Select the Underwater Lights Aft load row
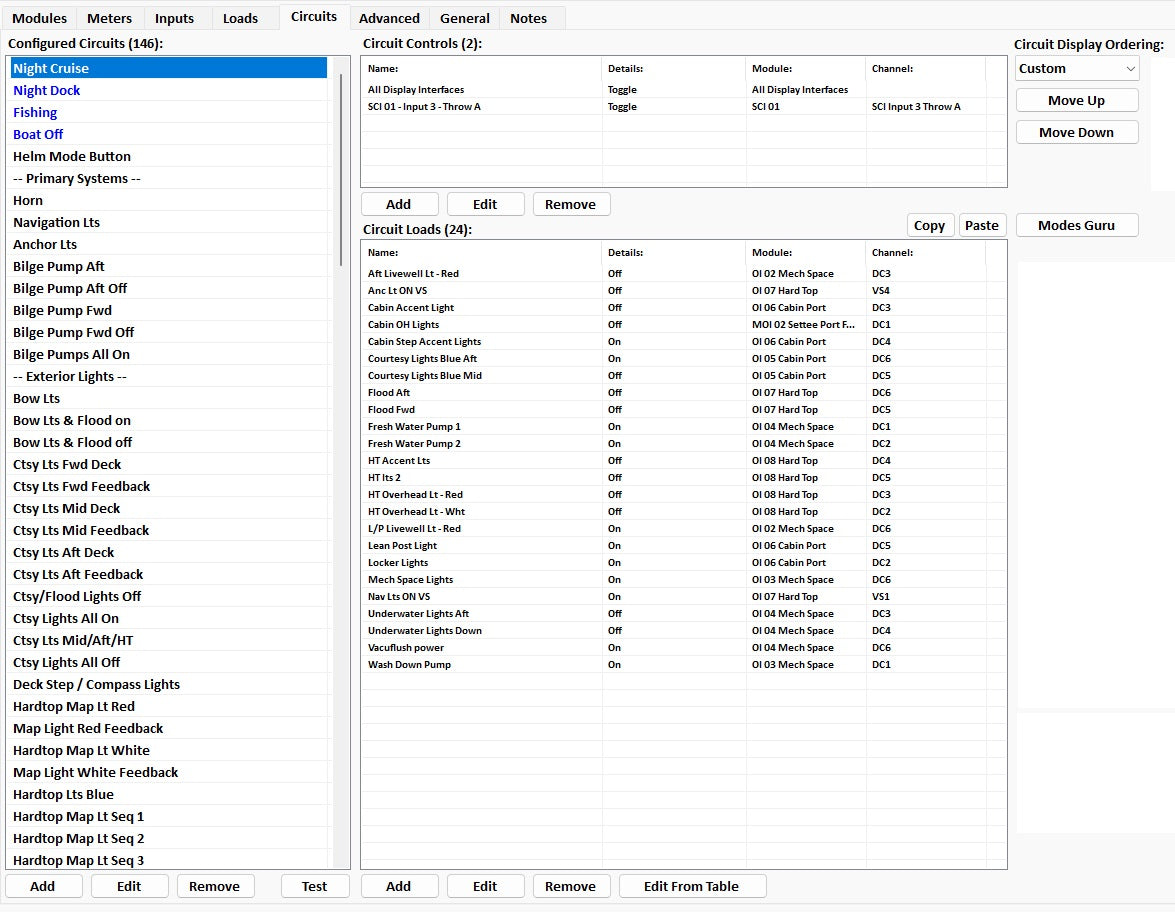 418,614
